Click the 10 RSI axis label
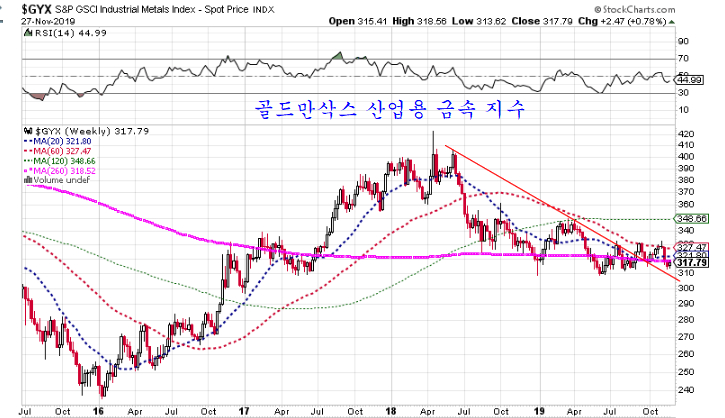The image size is (725, 418). pos(683,110)
